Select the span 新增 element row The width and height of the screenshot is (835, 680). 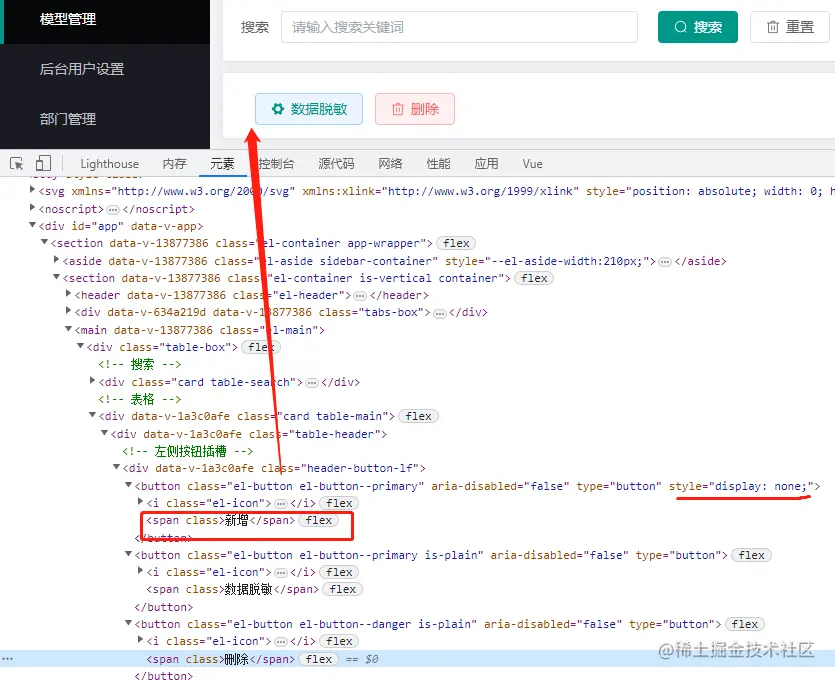(220, 520)
